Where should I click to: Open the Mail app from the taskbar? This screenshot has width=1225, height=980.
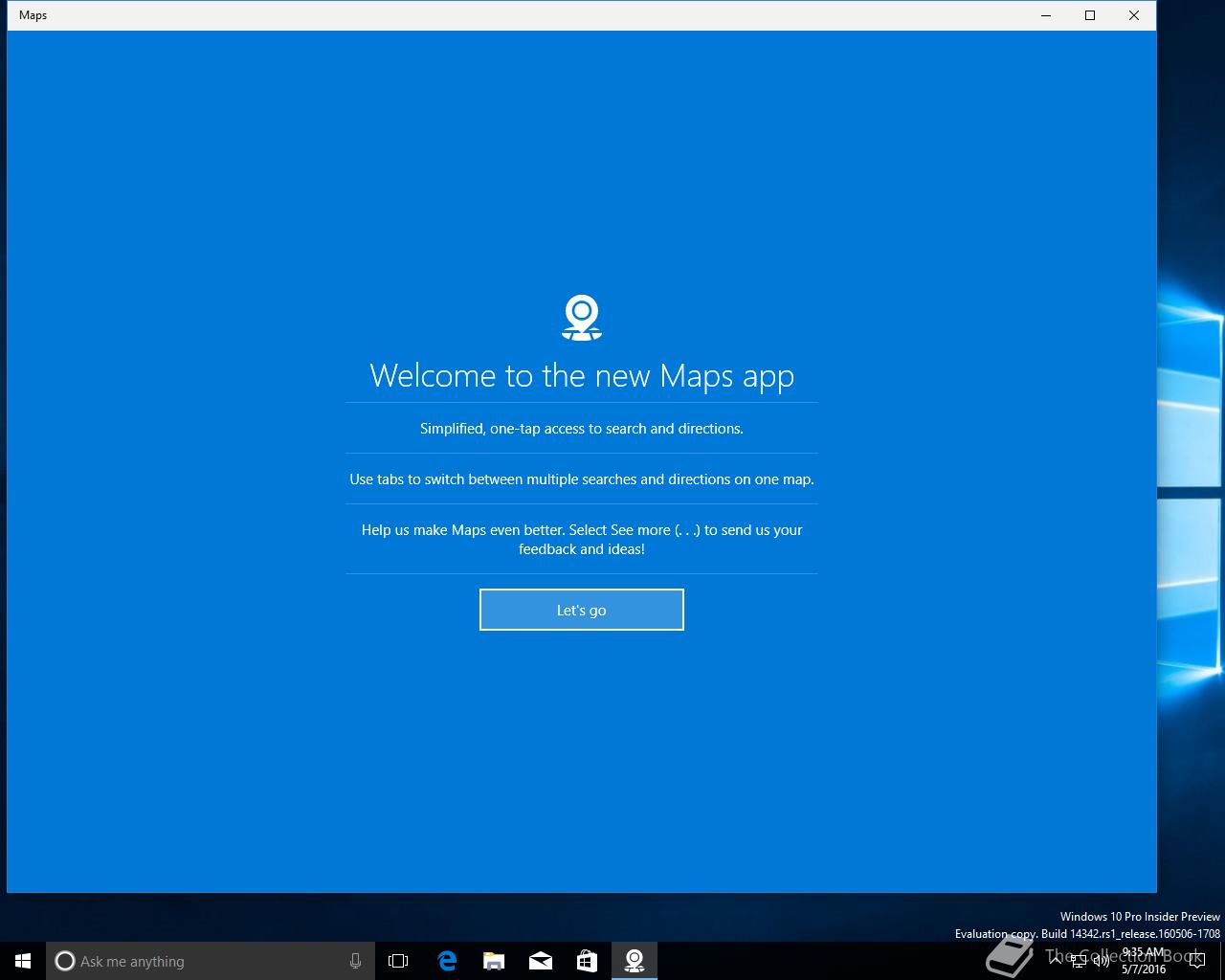click(x=541, y=961)
